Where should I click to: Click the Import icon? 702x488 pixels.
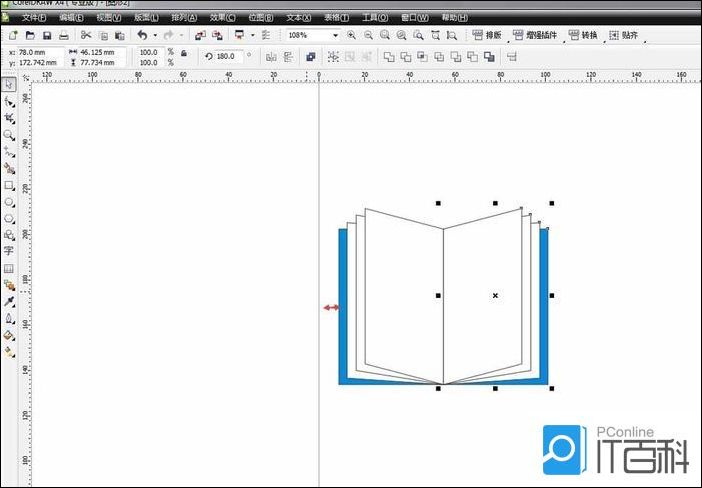click(200, 35)
